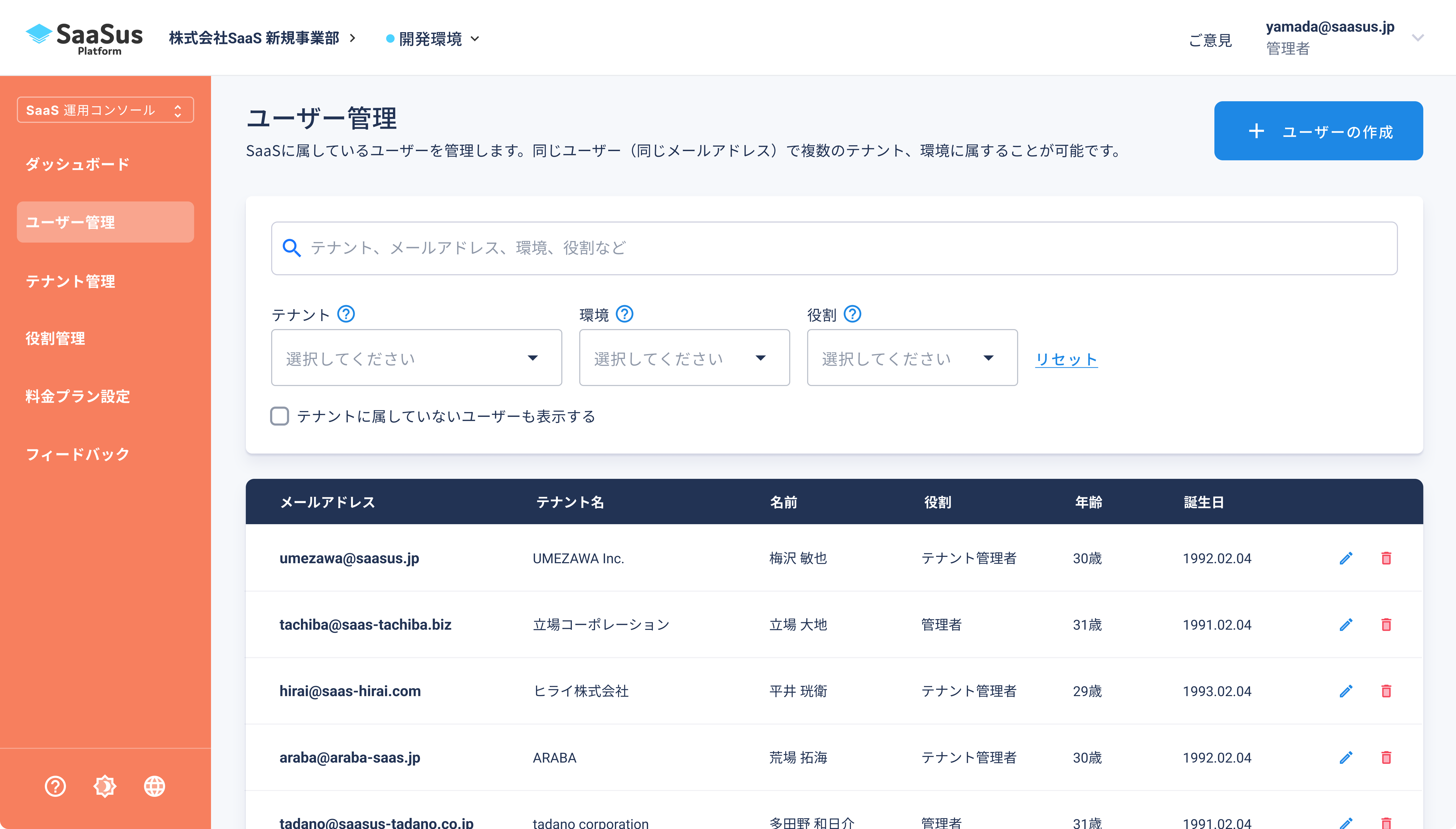Click the name 平井 珖衛
The height and width of the screenshot is (829, 1456).
pos(798,691)
